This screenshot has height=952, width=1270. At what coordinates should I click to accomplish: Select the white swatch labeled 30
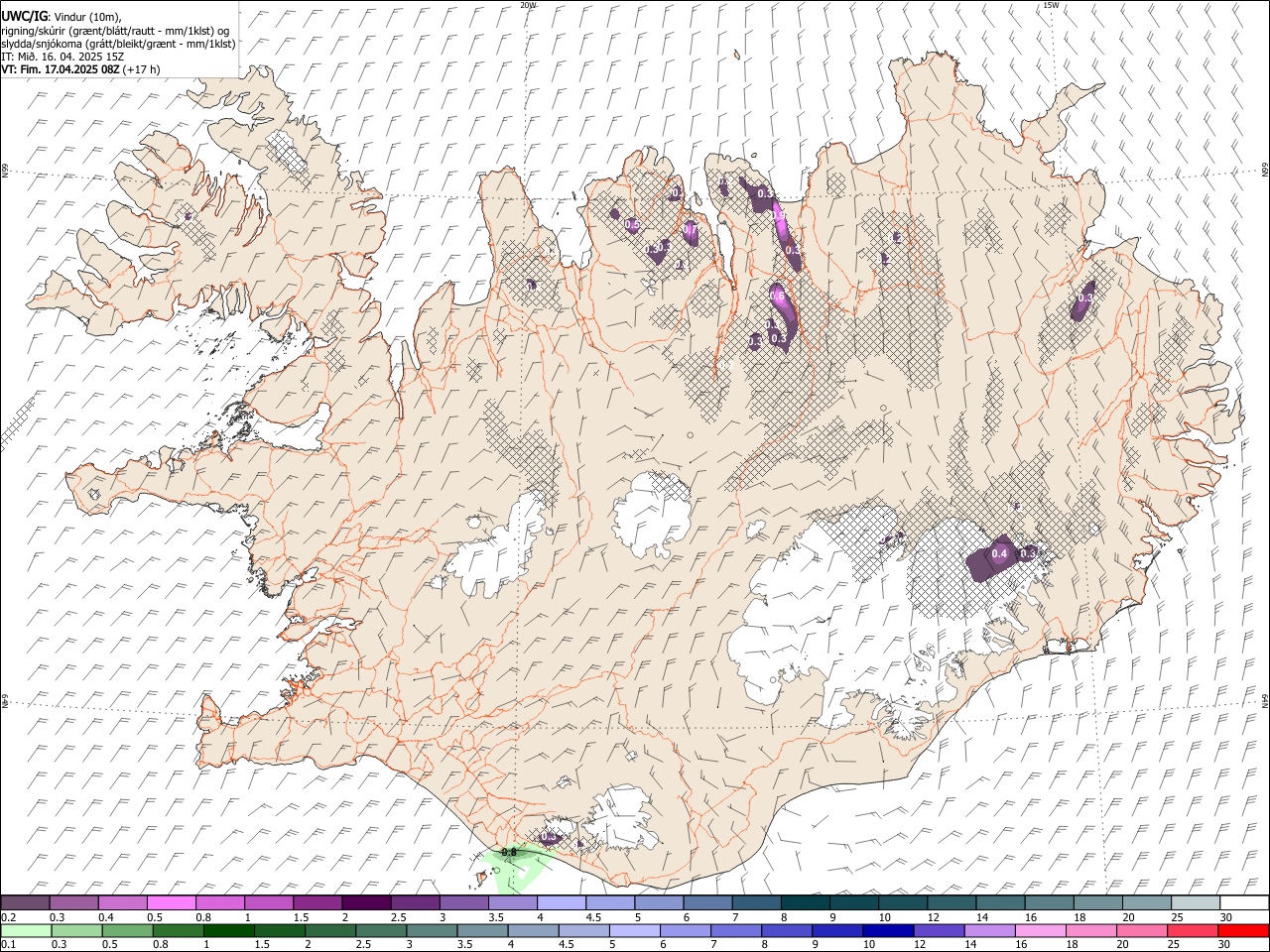point(1244,902)
